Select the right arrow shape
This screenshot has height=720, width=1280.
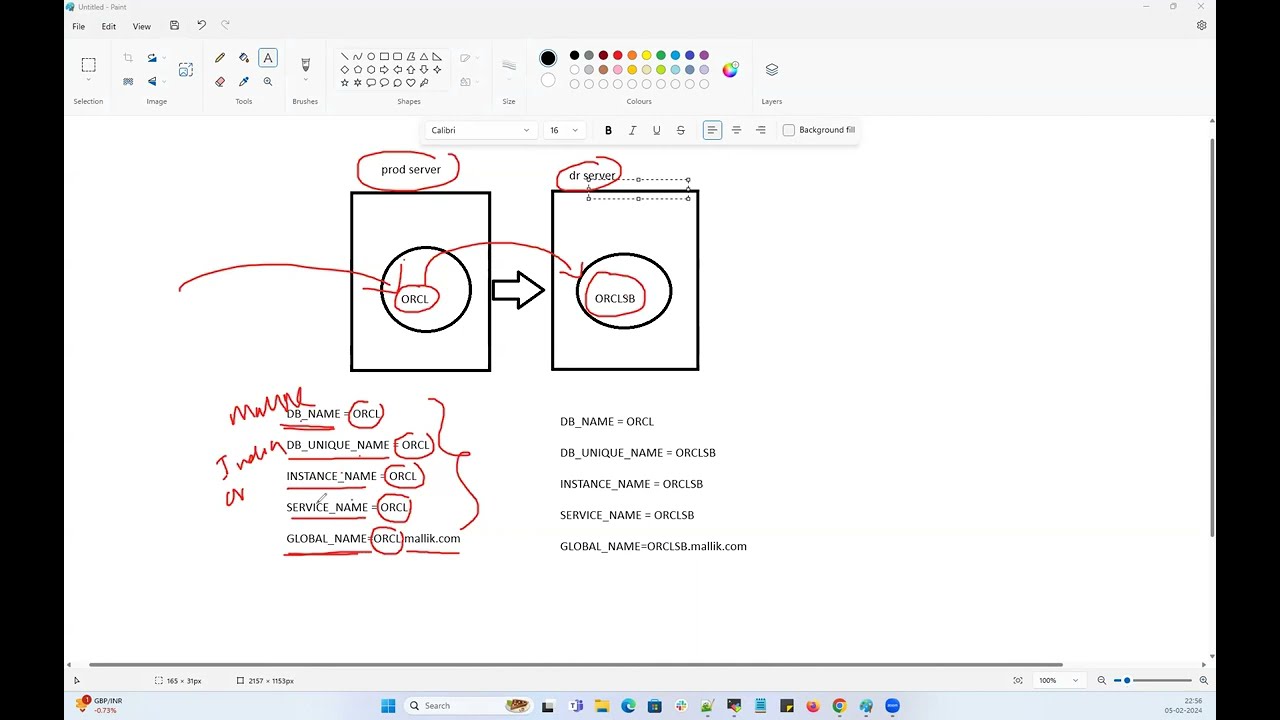(384, 70)
